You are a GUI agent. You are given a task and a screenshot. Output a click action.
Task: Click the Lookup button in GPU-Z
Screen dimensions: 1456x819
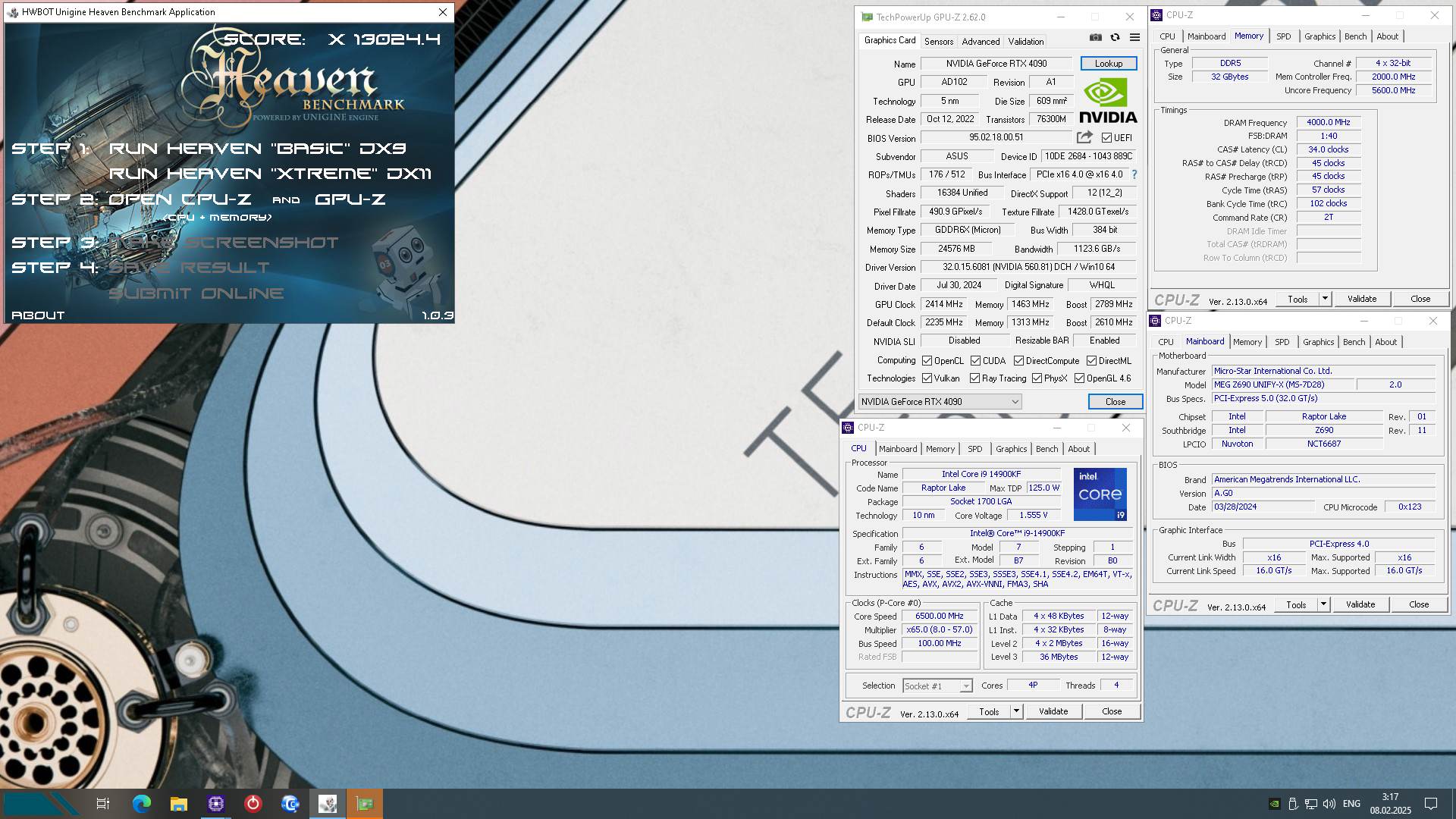(x=1109, y=64)
